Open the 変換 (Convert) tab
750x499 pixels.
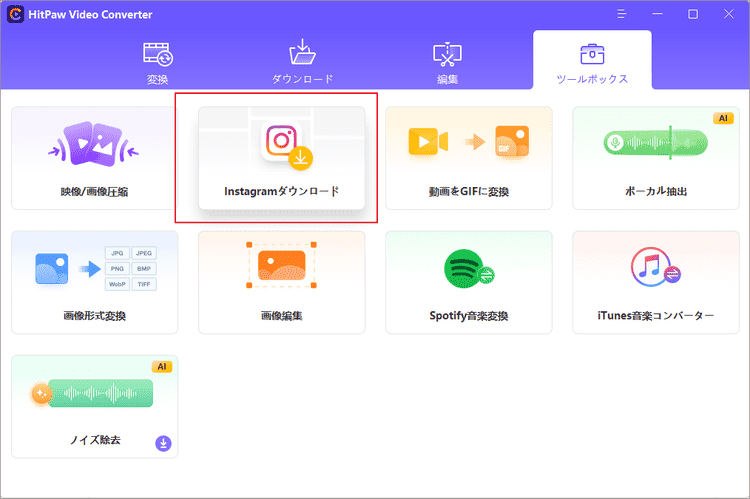[157, 64]
